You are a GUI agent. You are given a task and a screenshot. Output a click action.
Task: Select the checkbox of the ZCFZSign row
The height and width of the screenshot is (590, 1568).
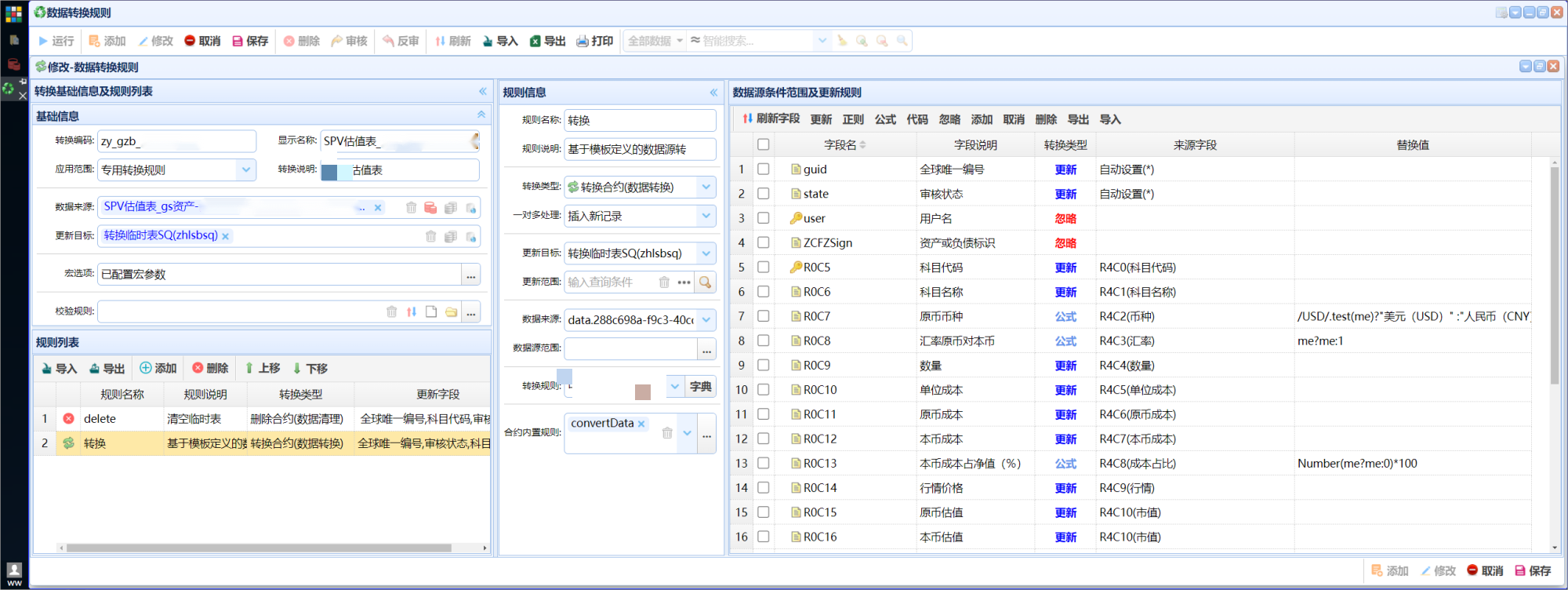pyautogui.click(x=764, y=242)
